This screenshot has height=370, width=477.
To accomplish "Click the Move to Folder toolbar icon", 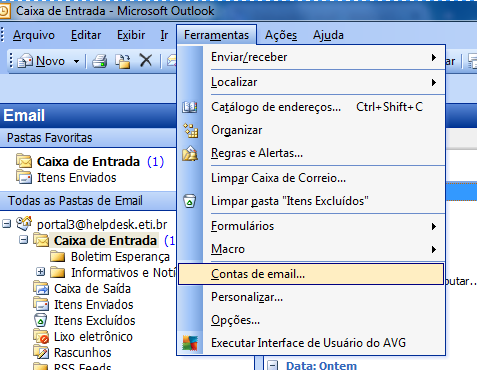I will coord(123,61).
